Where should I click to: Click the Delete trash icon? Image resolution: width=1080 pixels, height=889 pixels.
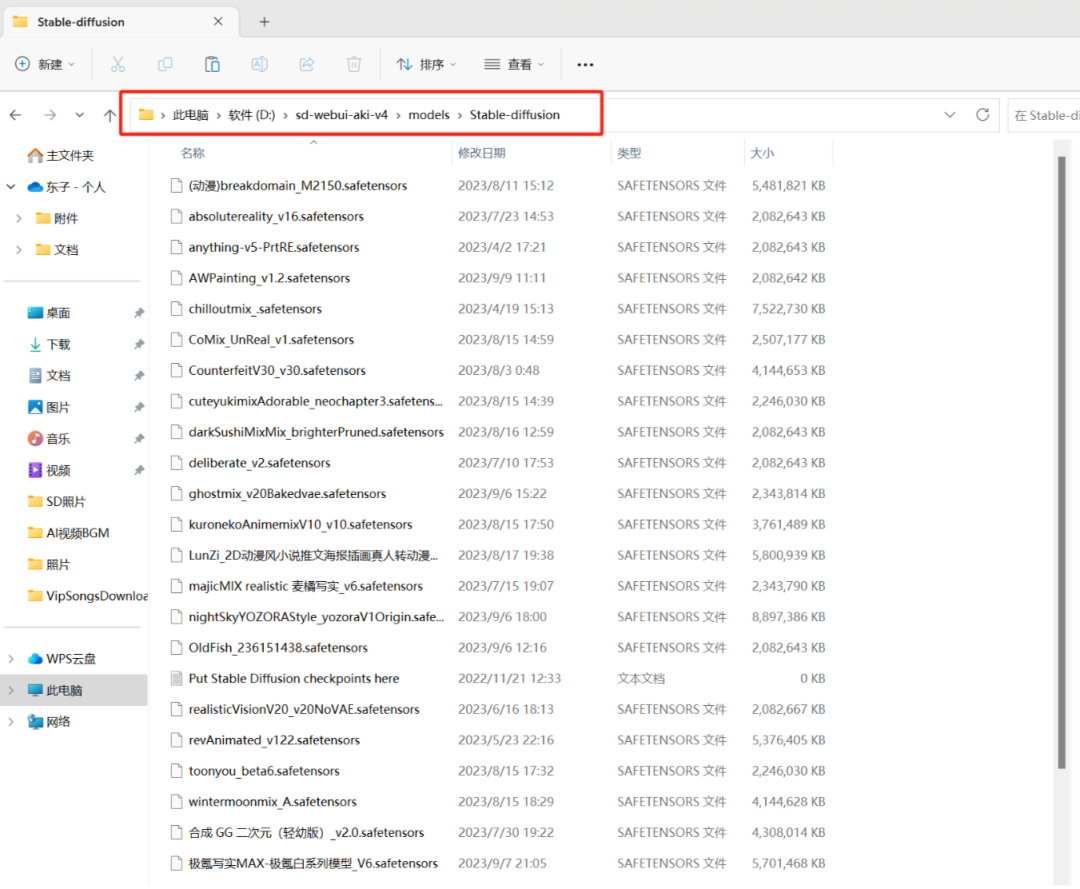(x=354, y=65)
